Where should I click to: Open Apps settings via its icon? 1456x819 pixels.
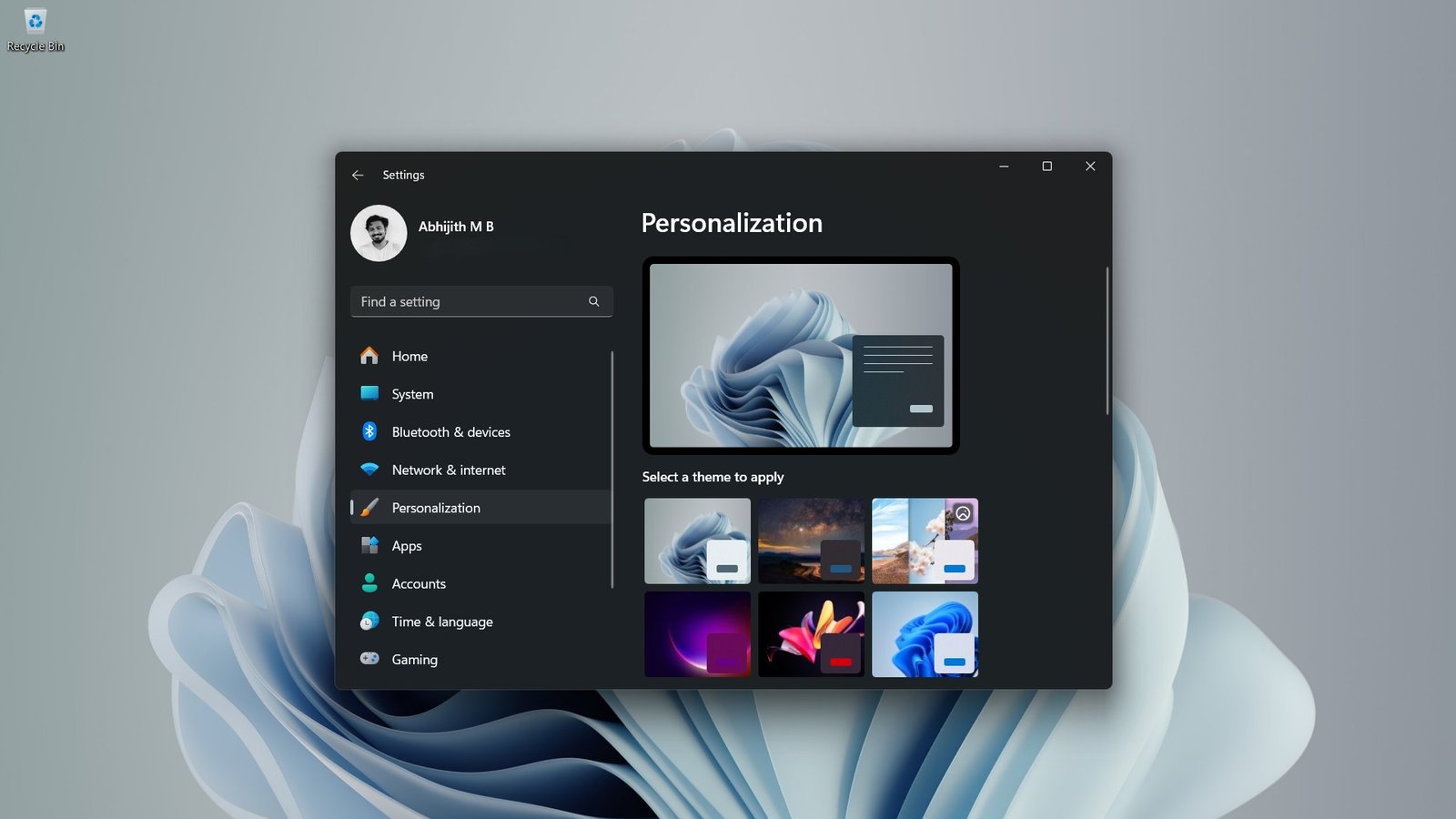(369, 545)
